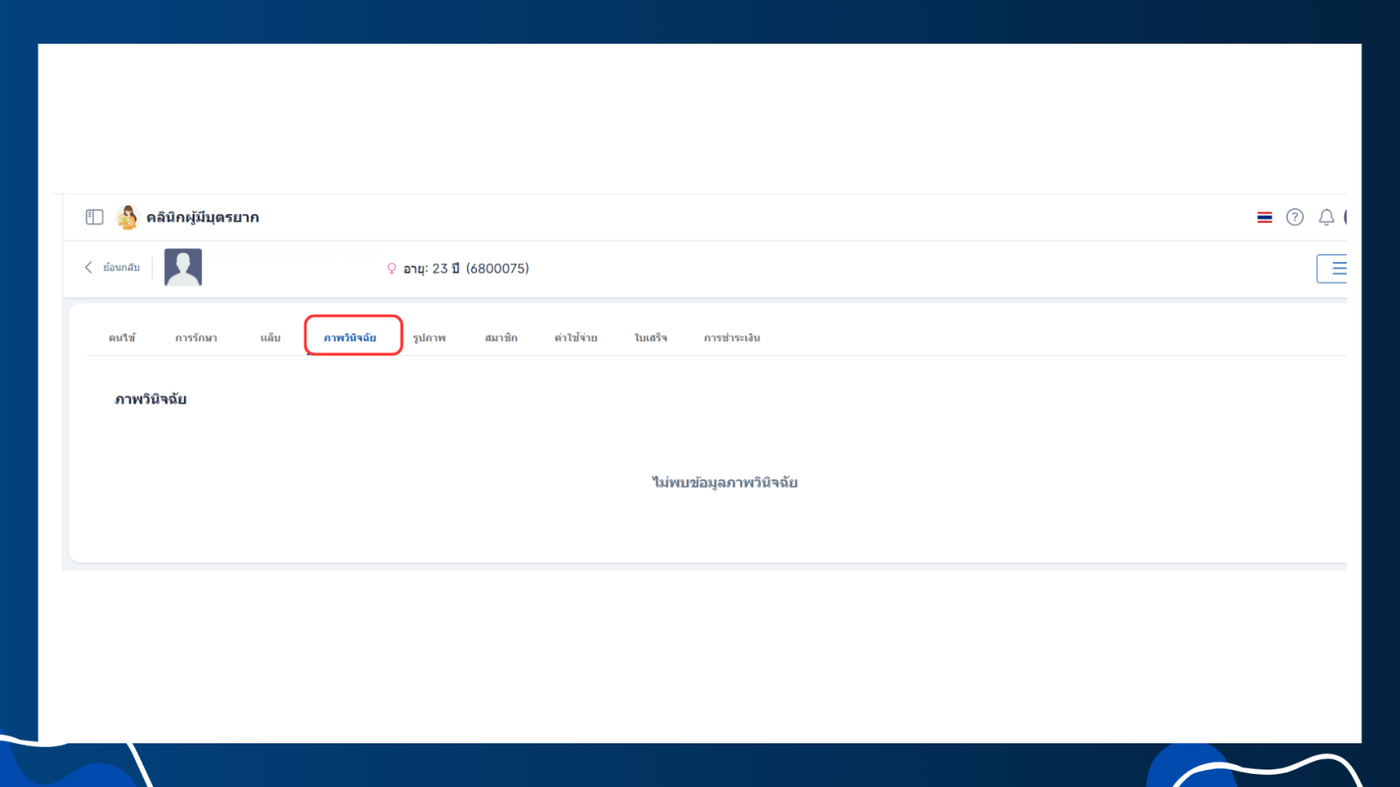The height and width of the screenshot is (787, 1400).
Task: Open the Thai flag language selector
Action: pyautogui.click(x=1264, y=217)
